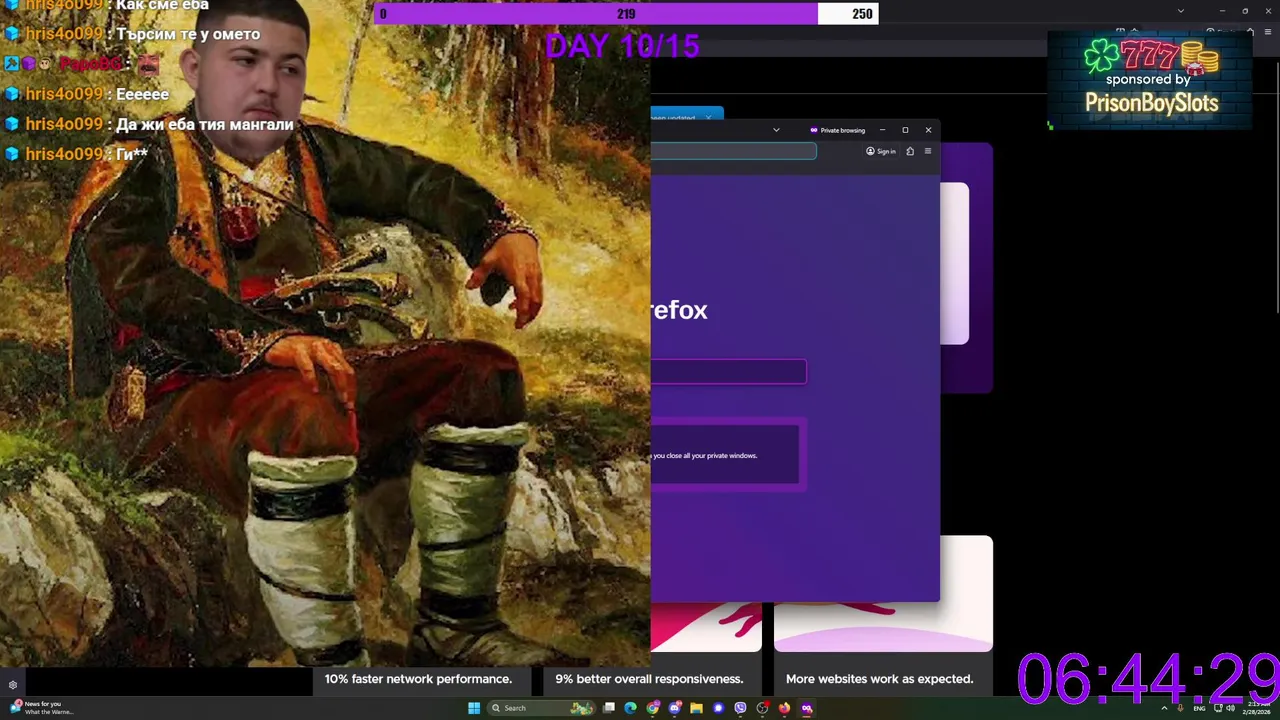The width and height of the screenshot is (1280, 720).
Task: Expand the chevron in background window title bar
Action: point(1180,11)
